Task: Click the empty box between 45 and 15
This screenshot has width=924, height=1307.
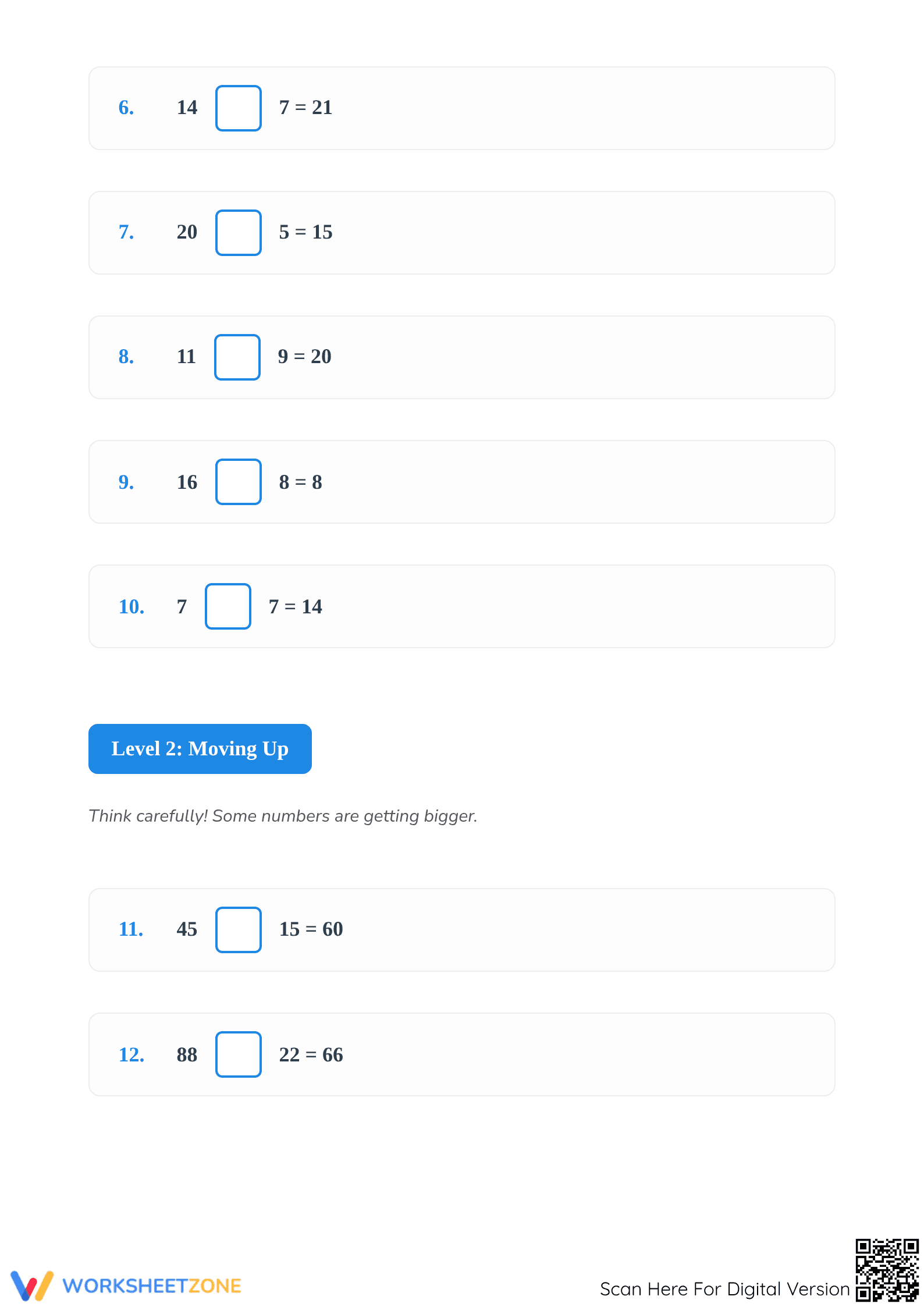Action: [239, 930]
